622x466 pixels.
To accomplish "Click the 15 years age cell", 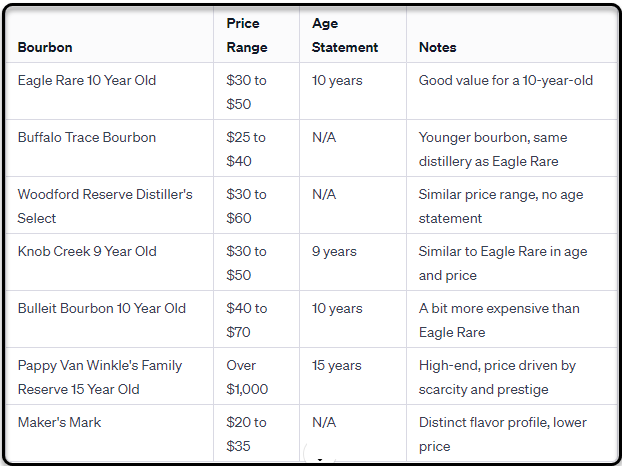I will pyautogui.click(x=337, y=365).
